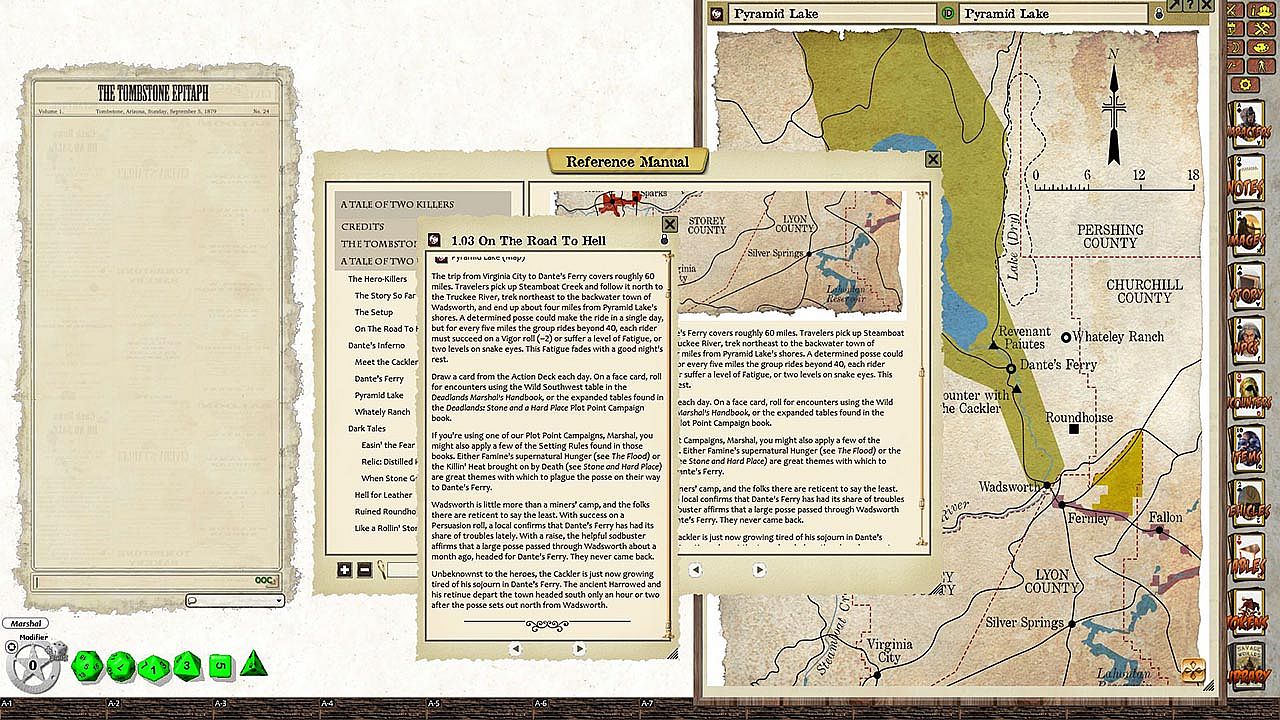Expand all Reference Manual index entries
Image resolution: width=1280 pixels, height=720 pixels.
345,570
